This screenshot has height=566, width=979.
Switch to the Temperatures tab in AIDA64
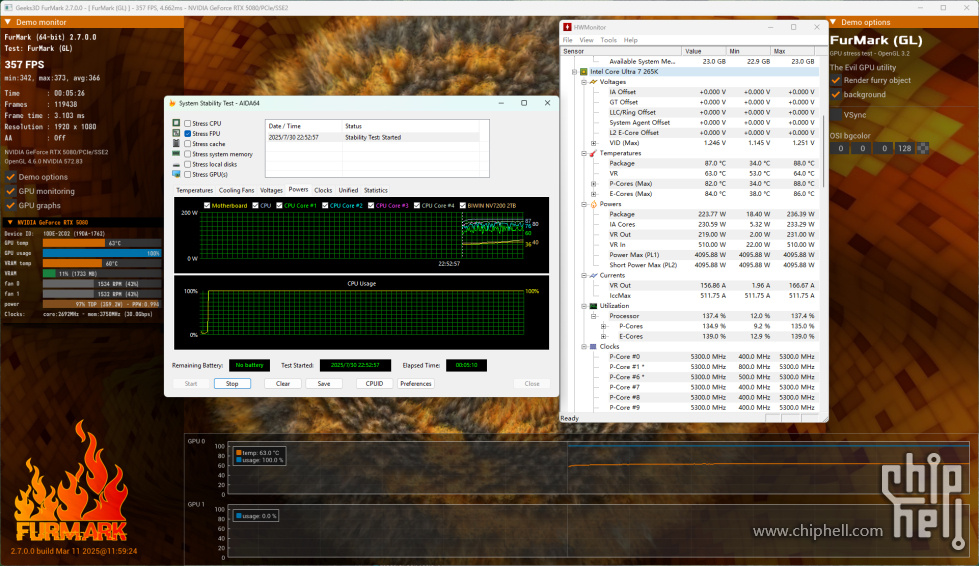(194, 190)
